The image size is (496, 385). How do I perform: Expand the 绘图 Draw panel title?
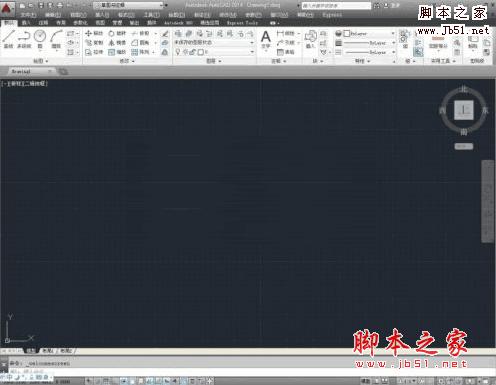pos(41,61)
